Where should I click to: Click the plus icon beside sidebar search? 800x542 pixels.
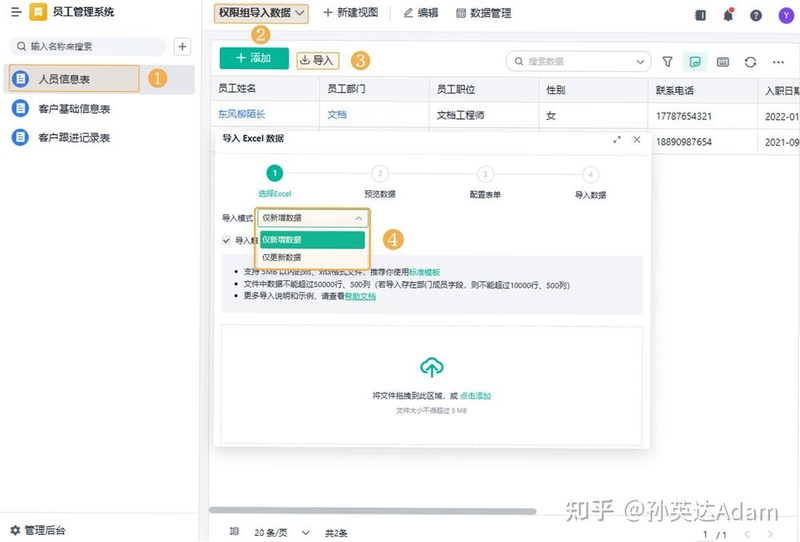[182, 46]
